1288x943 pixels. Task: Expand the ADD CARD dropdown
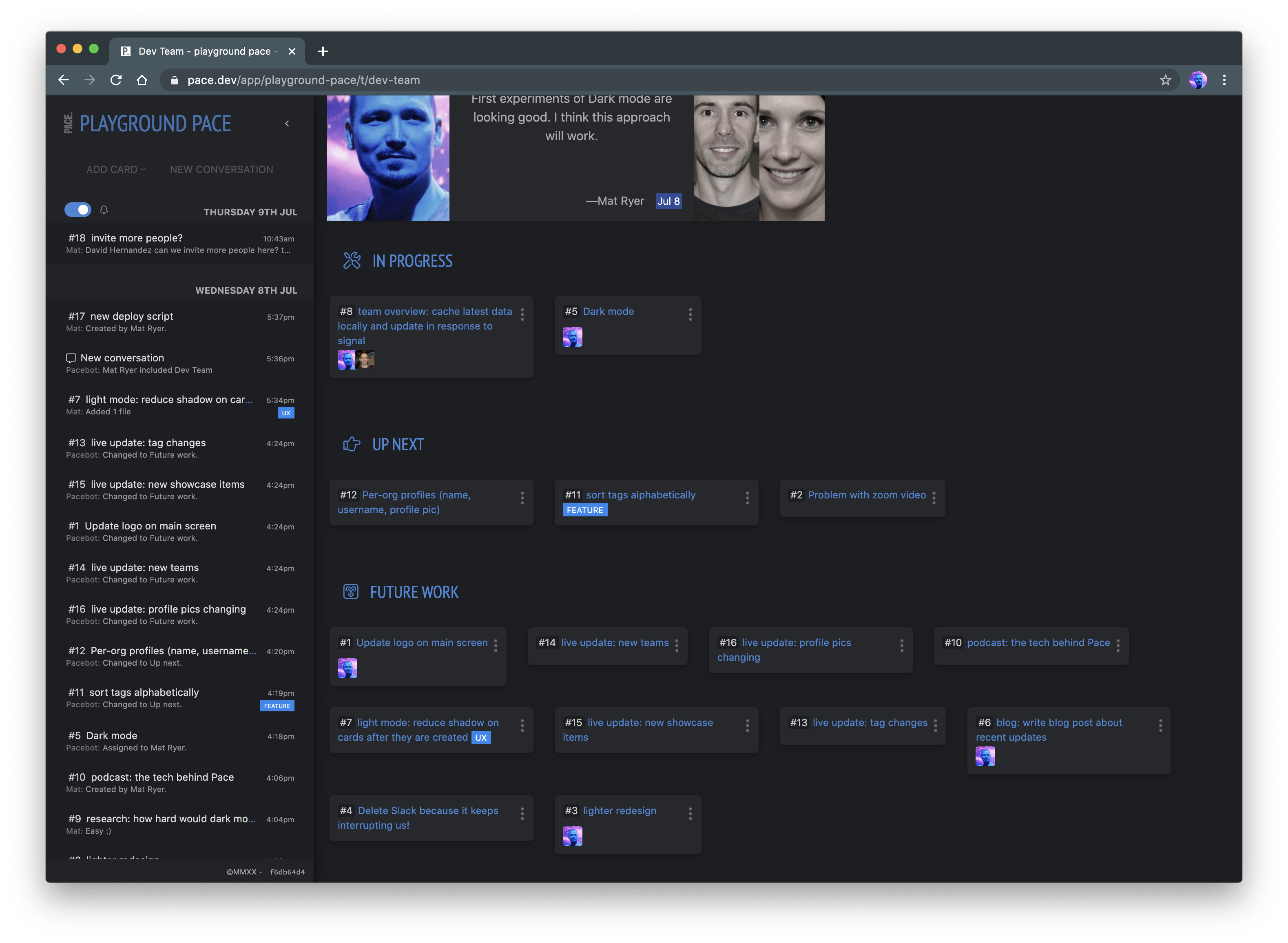click(116, 170)
